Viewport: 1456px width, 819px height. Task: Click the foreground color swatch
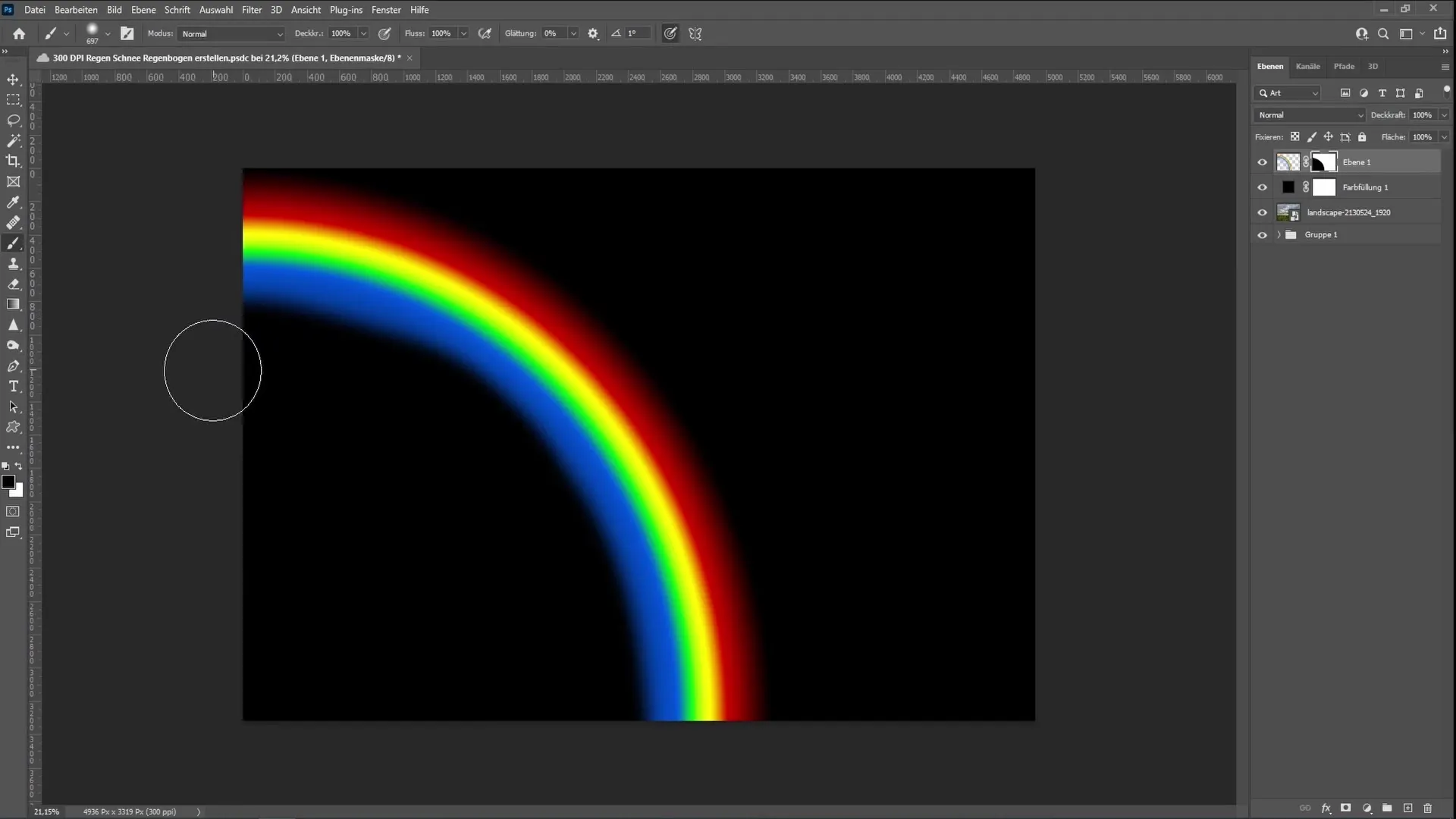pyautogui.click(x=8, y=483)
